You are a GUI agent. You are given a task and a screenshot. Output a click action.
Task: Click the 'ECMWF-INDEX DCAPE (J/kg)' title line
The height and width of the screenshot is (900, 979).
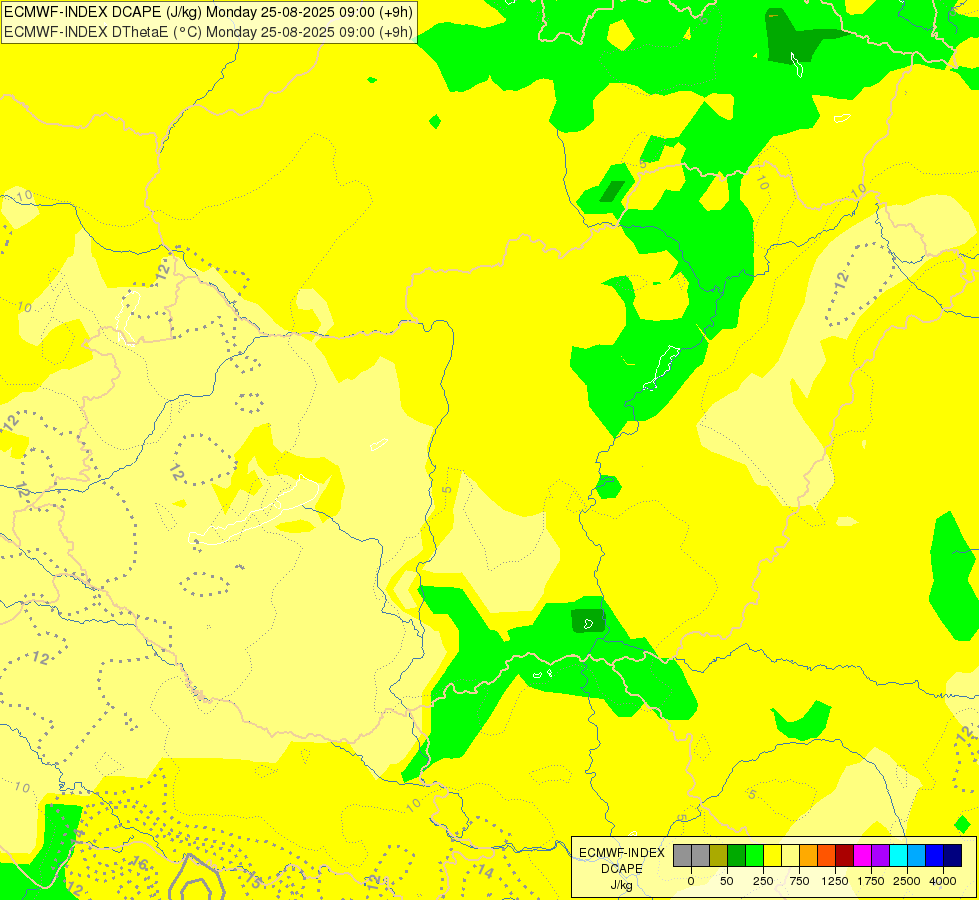[208, 12]
